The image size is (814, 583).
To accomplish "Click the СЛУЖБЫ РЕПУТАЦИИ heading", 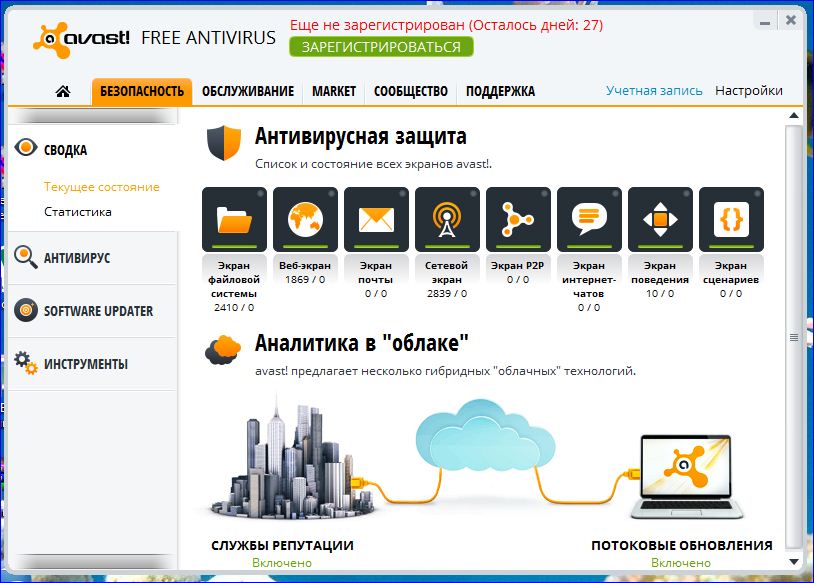I will click(282, 546).
